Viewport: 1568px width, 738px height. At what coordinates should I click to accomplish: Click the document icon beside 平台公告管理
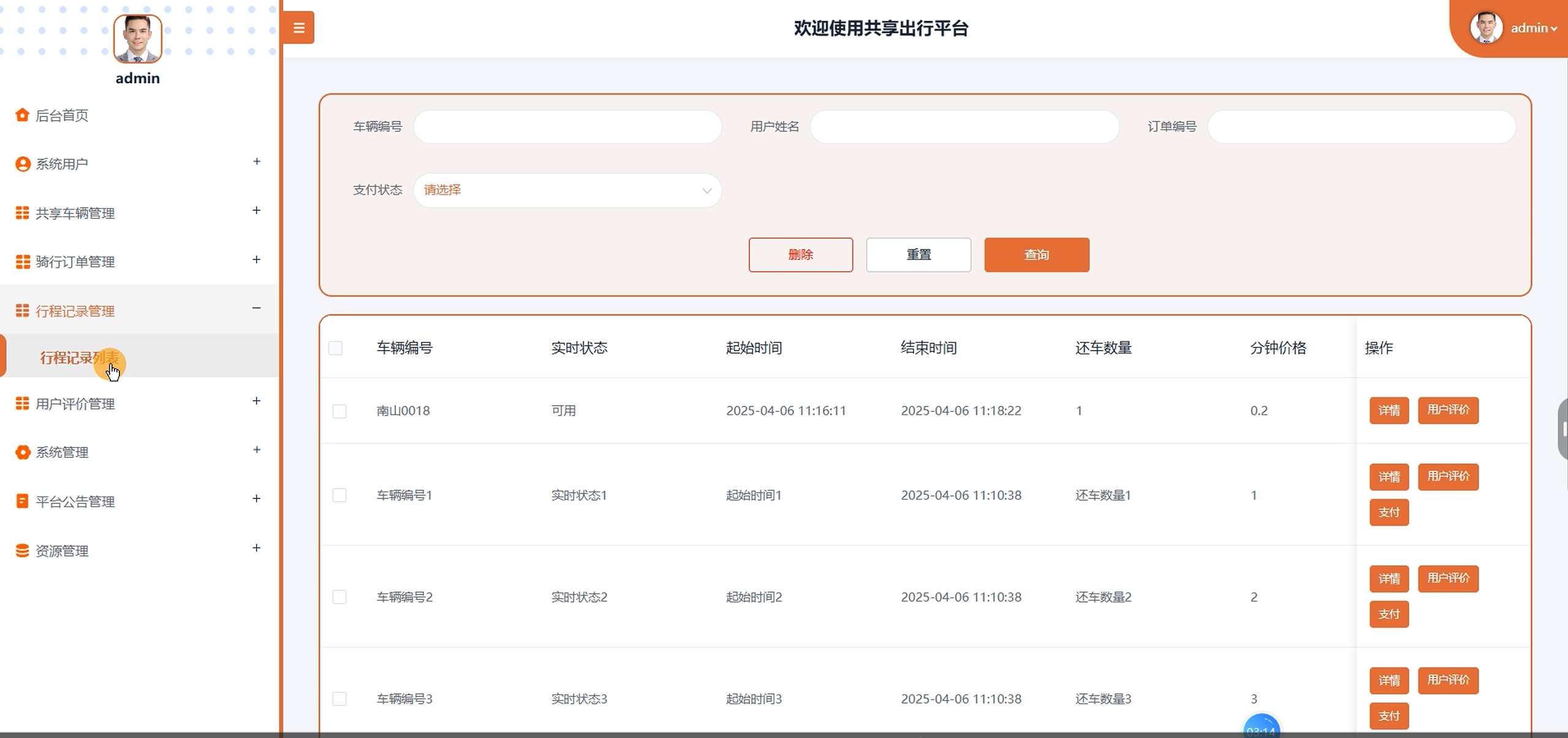[x=22, y=501]
